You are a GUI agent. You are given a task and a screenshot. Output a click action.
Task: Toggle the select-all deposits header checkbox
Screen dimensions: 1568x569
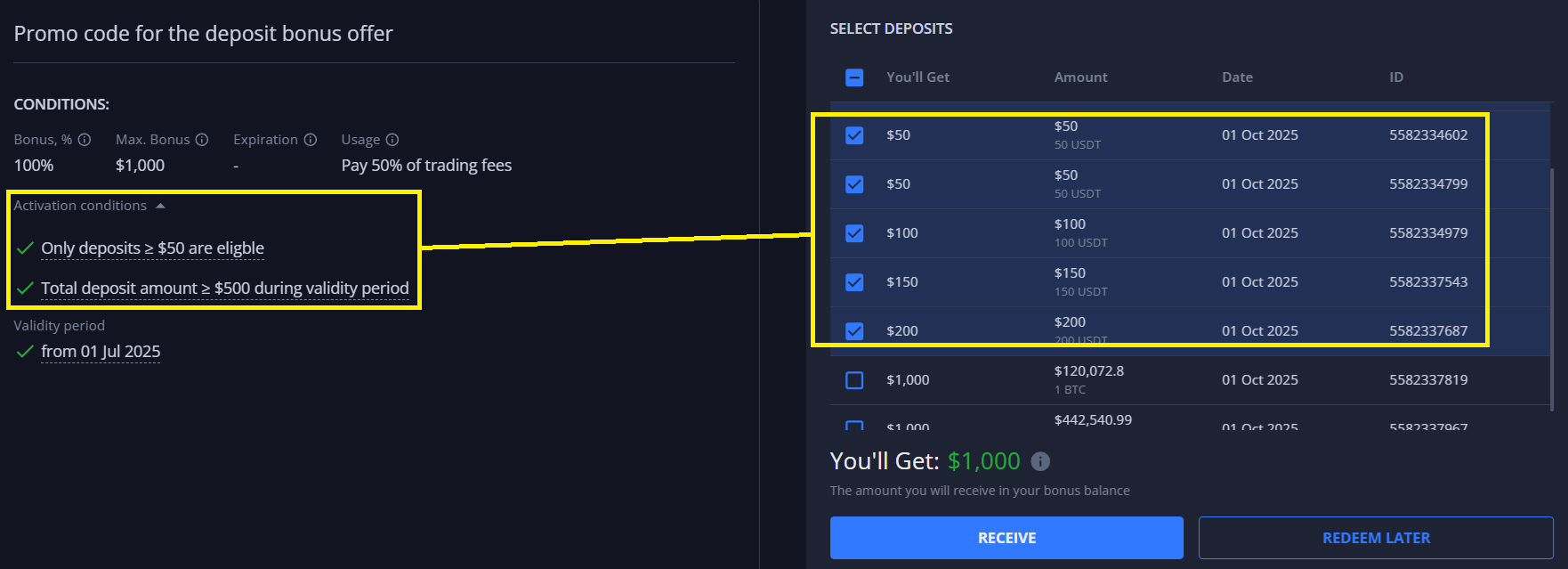click(x=854, y=77)
